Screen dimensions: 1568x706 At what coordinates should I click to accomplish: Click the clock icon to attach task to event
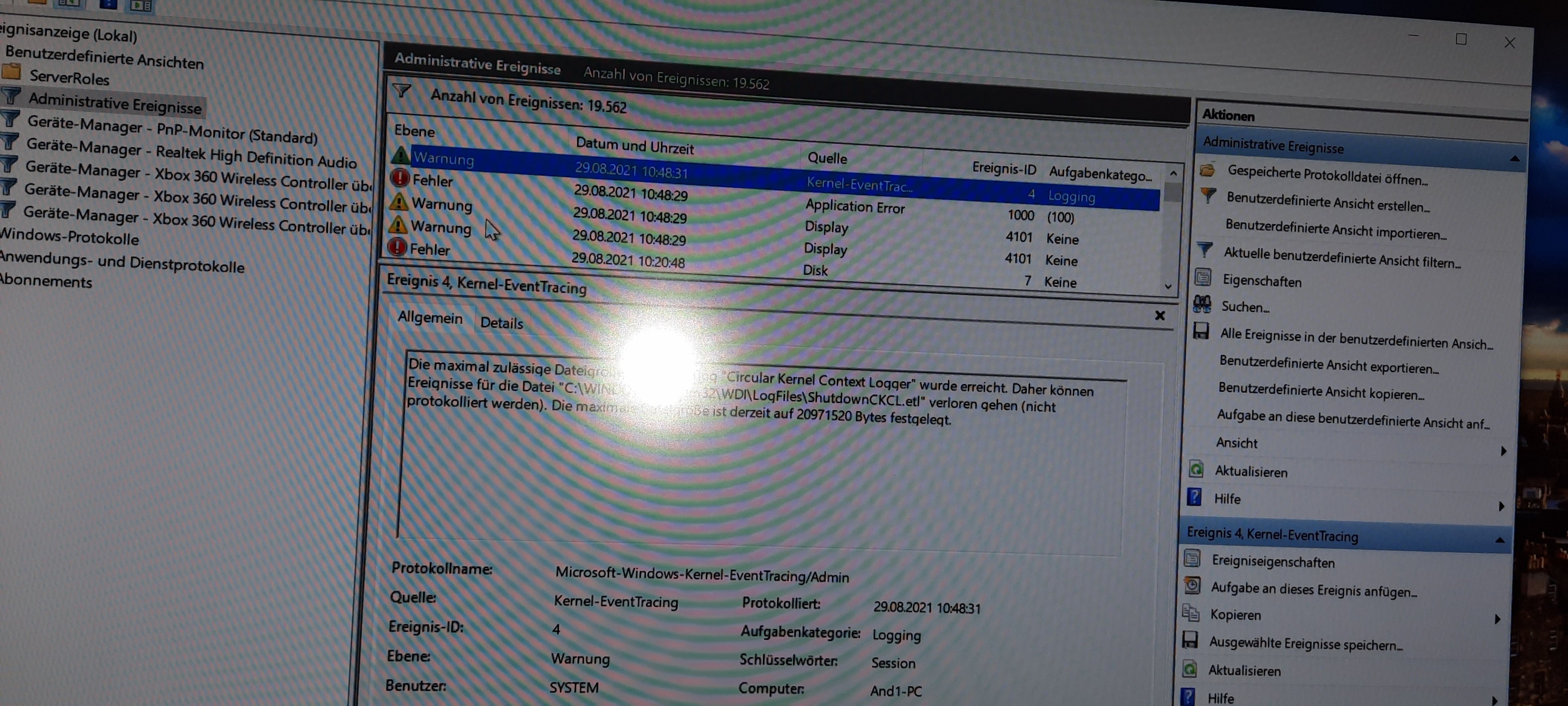[x=1192, y=585]
